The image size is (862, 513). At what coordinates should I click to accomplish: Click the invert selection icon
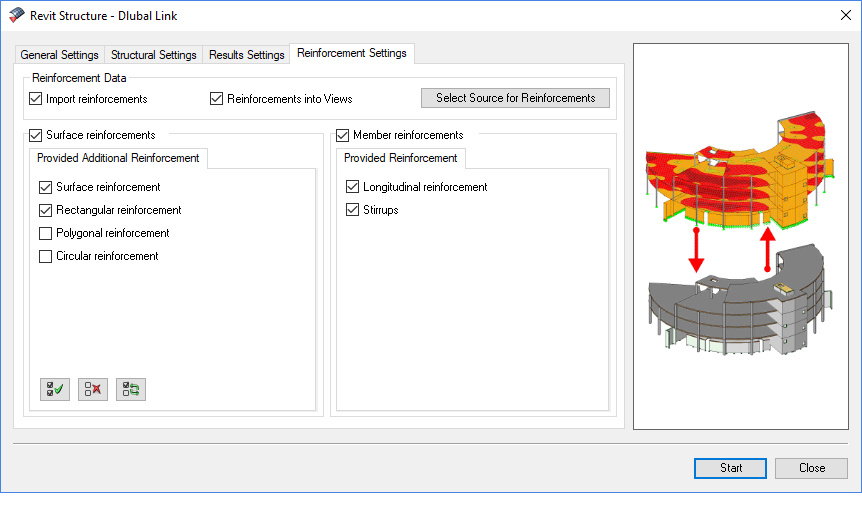131,390
